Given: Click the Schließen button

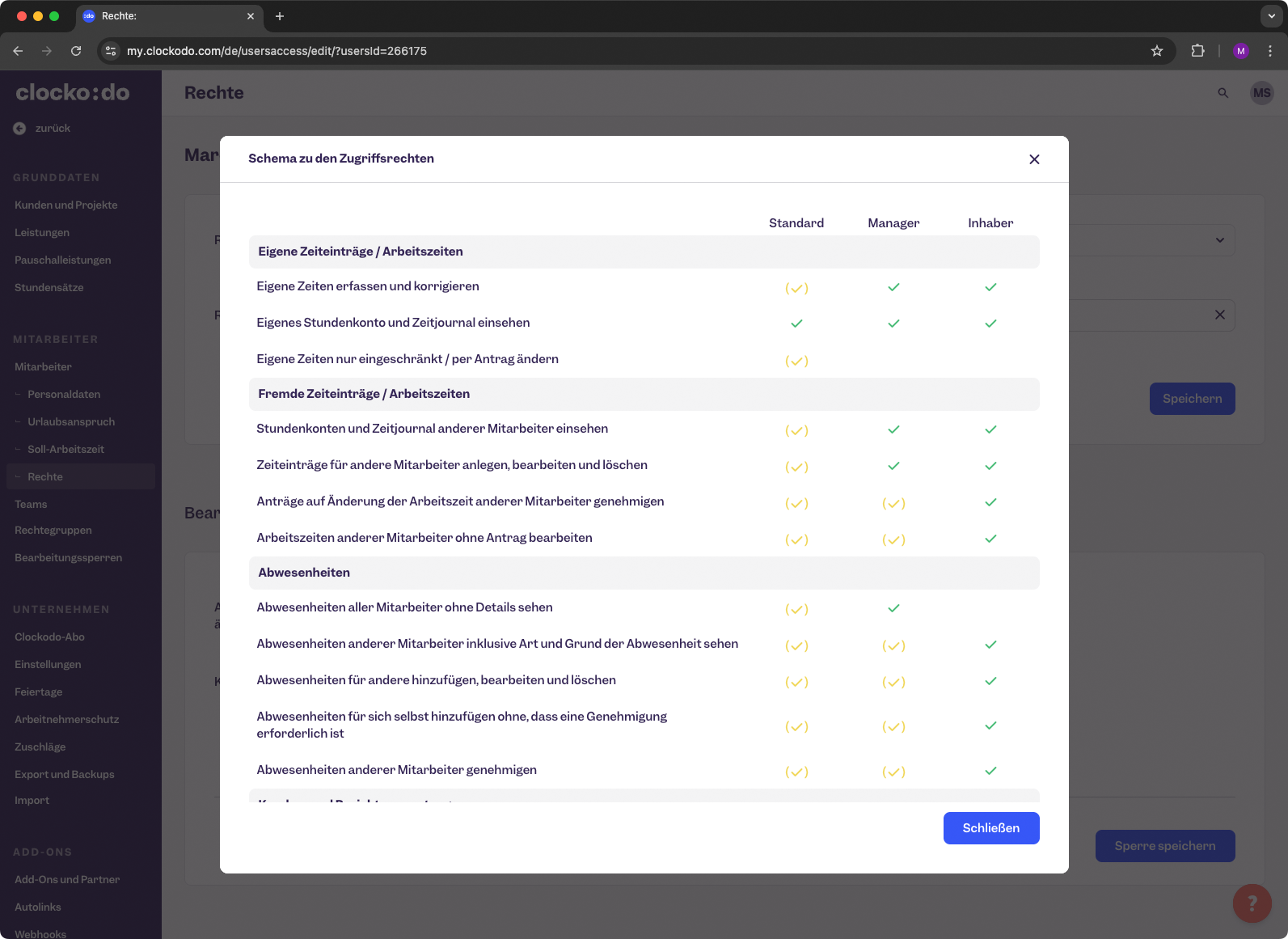Looking at the screenshot, I should coord(990,828).
